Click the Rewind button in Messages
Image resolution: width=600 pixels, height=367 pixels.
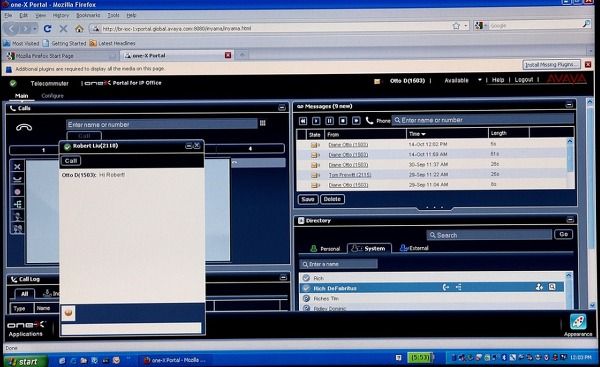click(303, 121)
